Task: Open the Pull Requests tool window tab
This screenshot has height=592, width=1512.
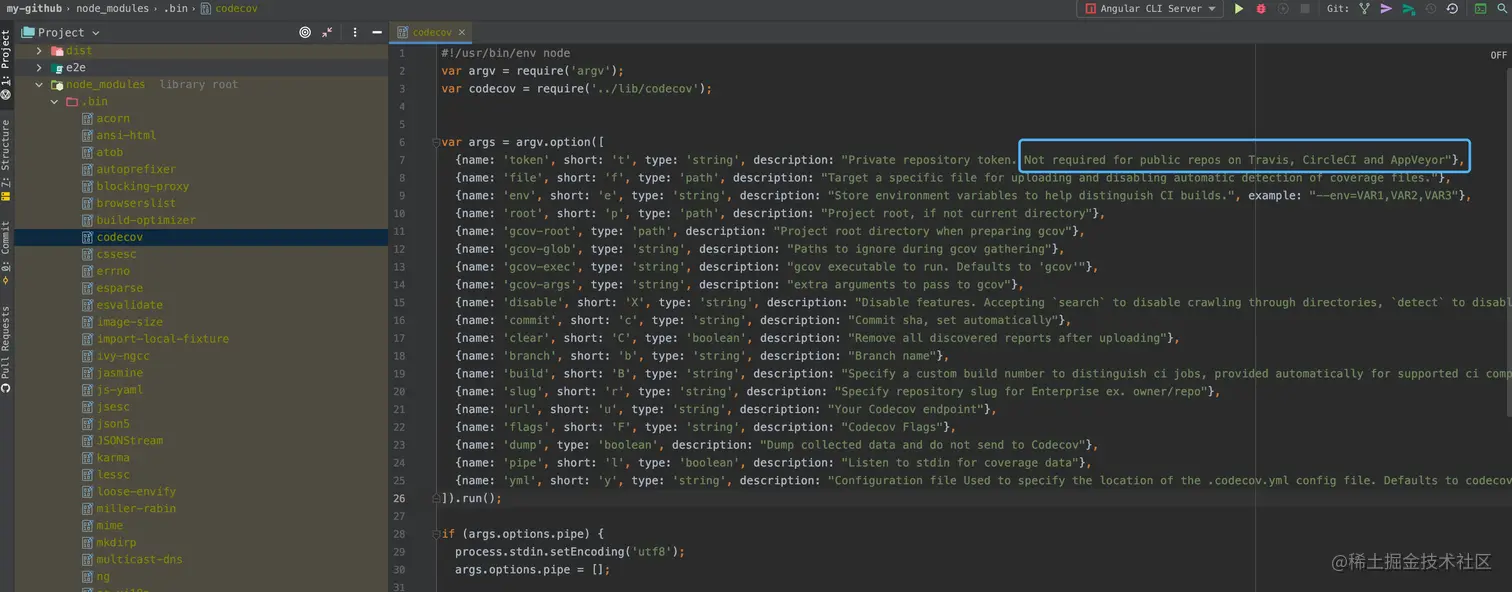Action: pos(6,349)
